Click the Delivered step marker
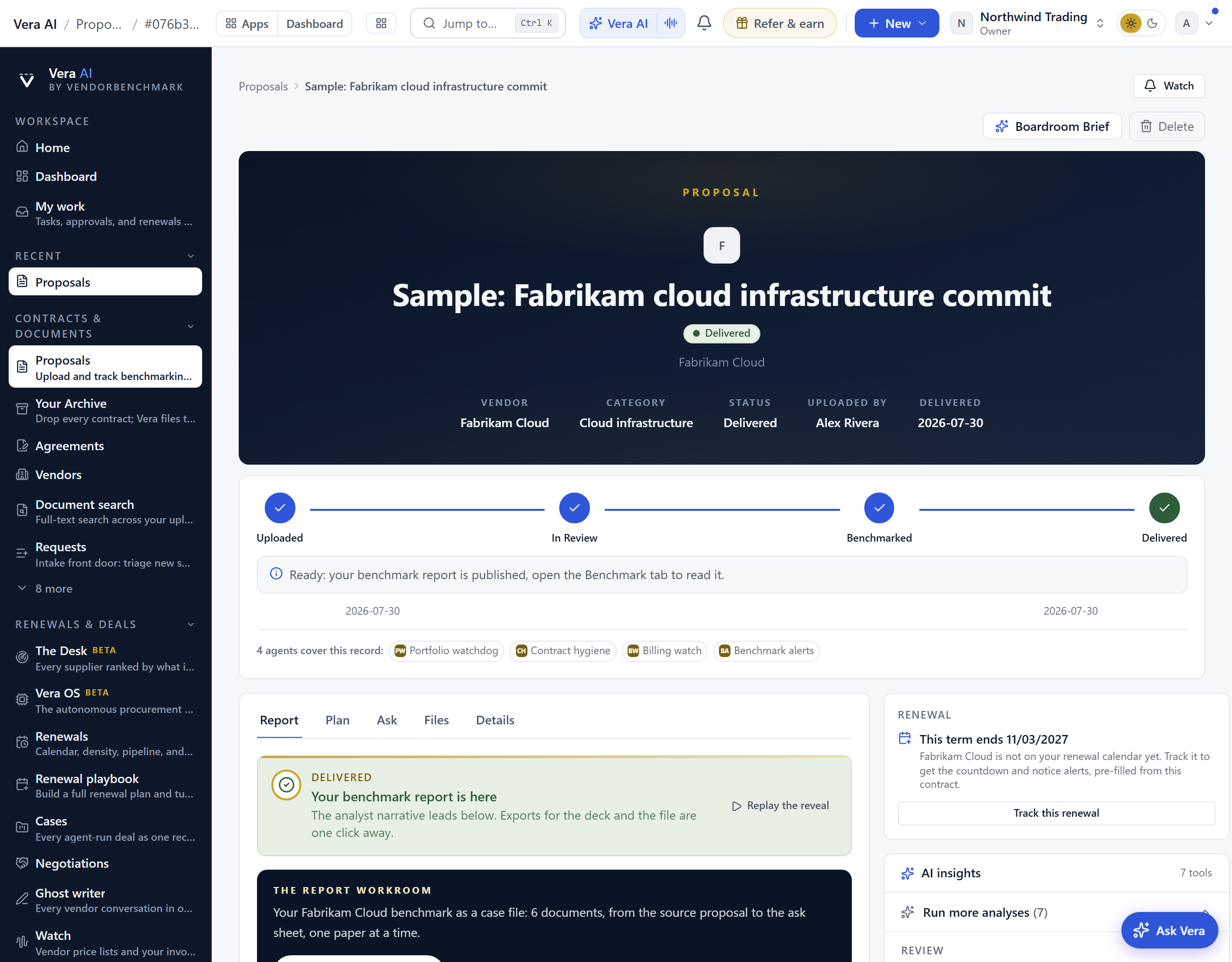Viewport: 1232px width, 962px height. coord(1164,508)
